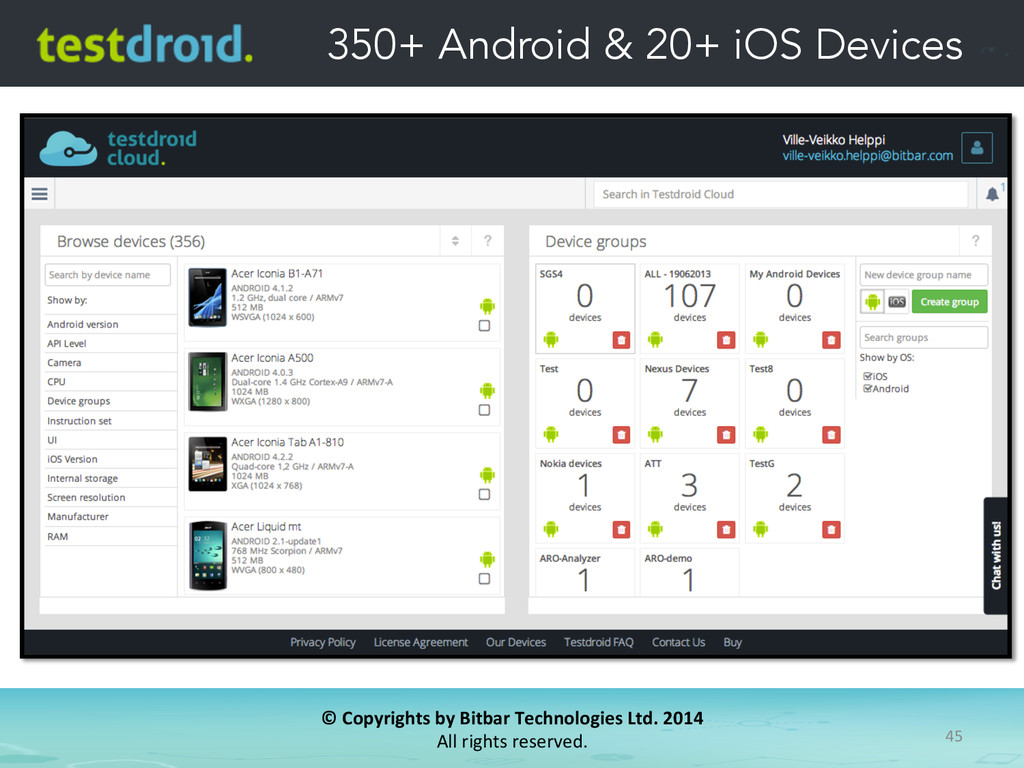Uncheck iOS in Show by OS
The height and width of the screenshot is (768, 1024).
pos(868,376)
